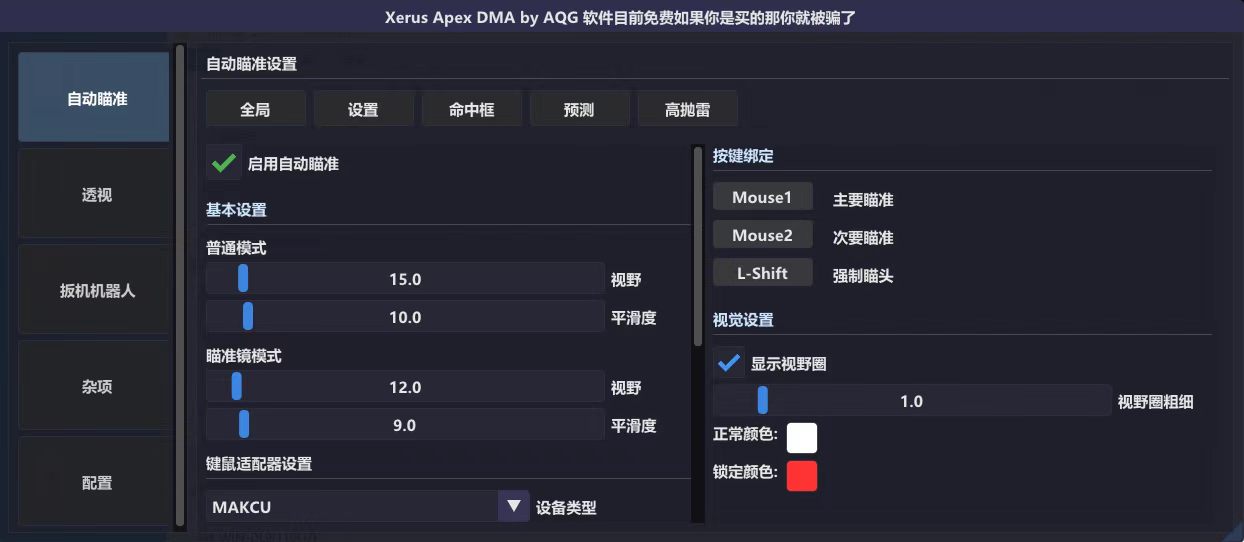1244x542 pixels.
Task: Click the L-Shift key binding button
Action: [x=762, y=273]
